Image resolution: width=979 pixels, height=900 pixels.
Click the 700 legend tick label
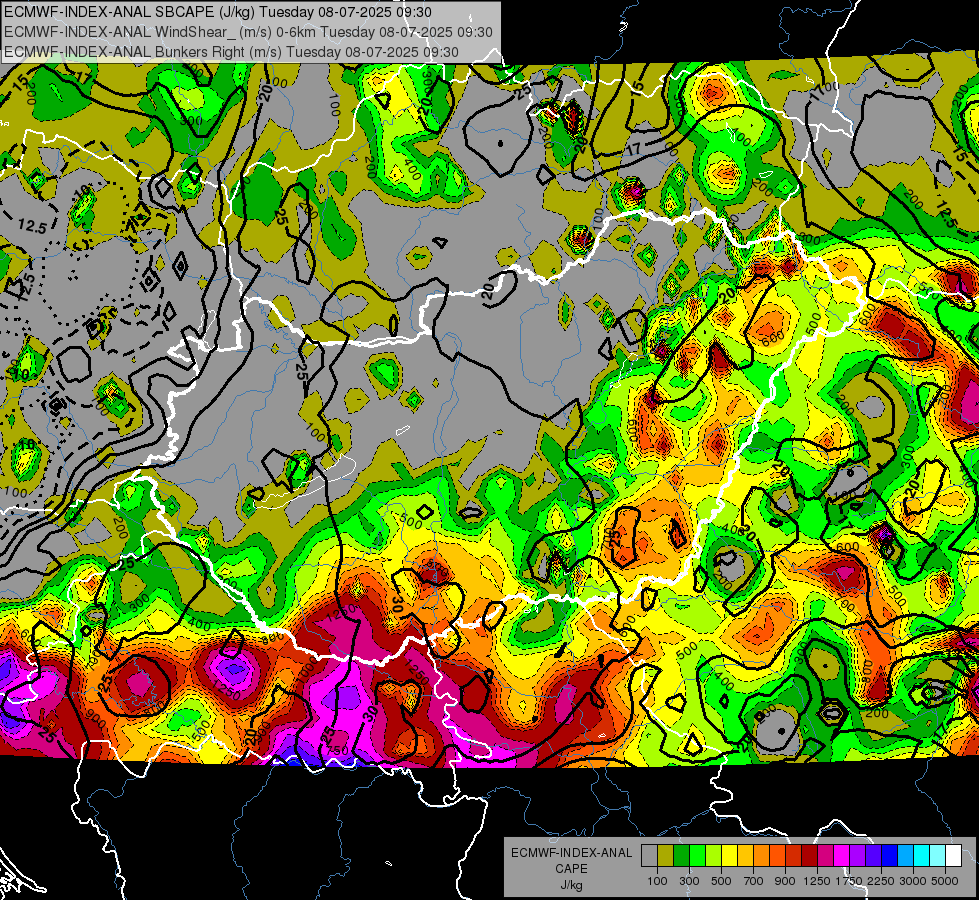point(754,881)
